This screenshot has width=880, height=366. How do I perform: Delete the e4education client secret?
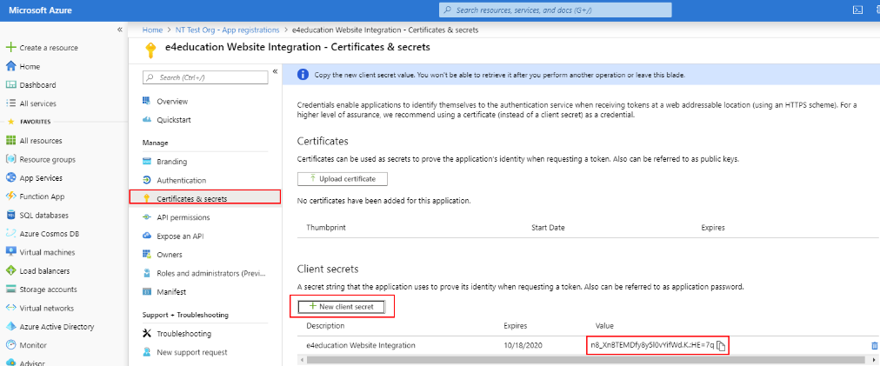[874, 346]
